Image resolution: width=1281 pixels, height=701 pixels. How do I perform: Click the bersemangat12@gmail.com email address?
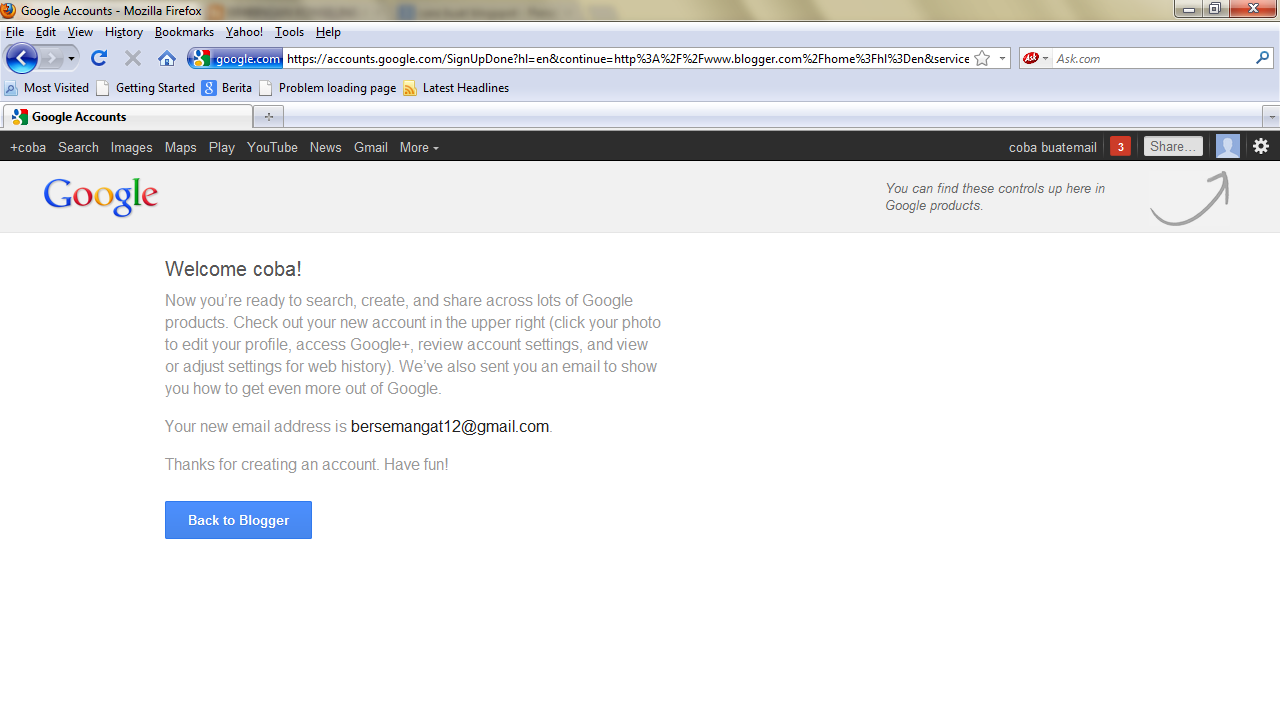point(450,426)
